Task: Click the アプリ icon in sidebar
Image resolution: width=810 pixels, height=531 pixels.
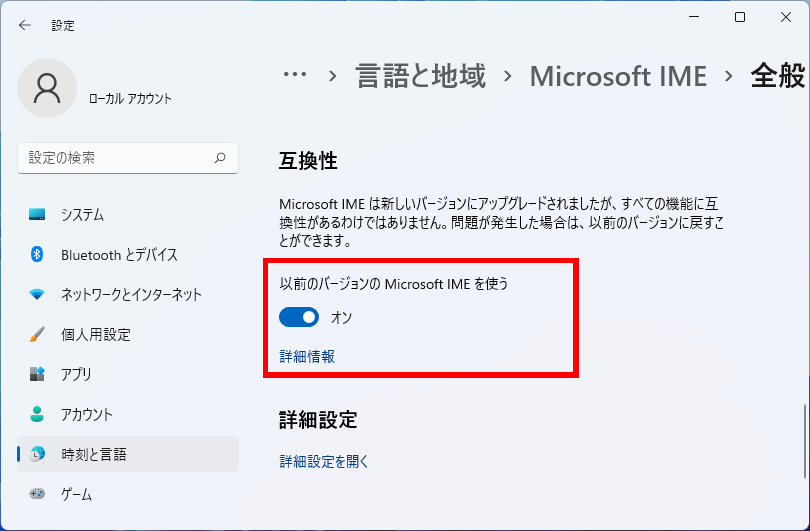Action: (x=37, y=373)
